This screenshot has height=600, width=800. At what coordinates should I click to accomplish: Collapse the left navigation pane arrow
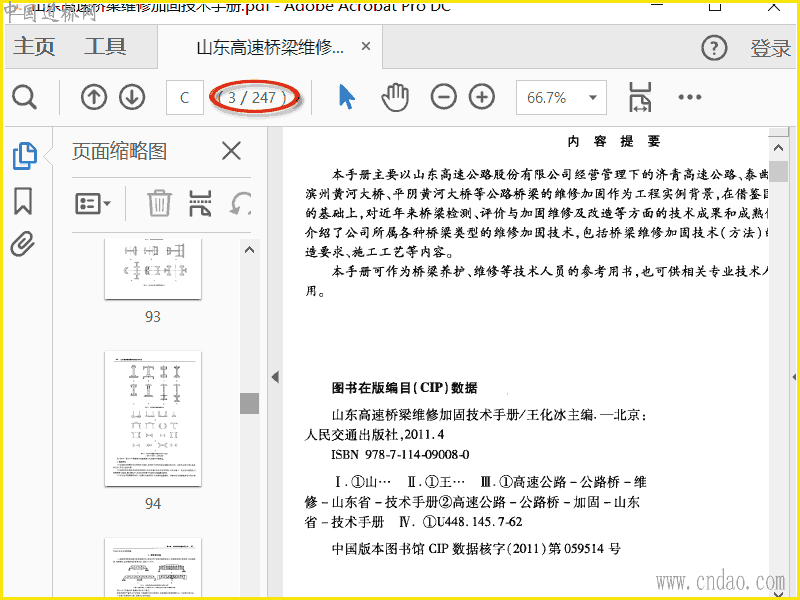coord(276,377)
